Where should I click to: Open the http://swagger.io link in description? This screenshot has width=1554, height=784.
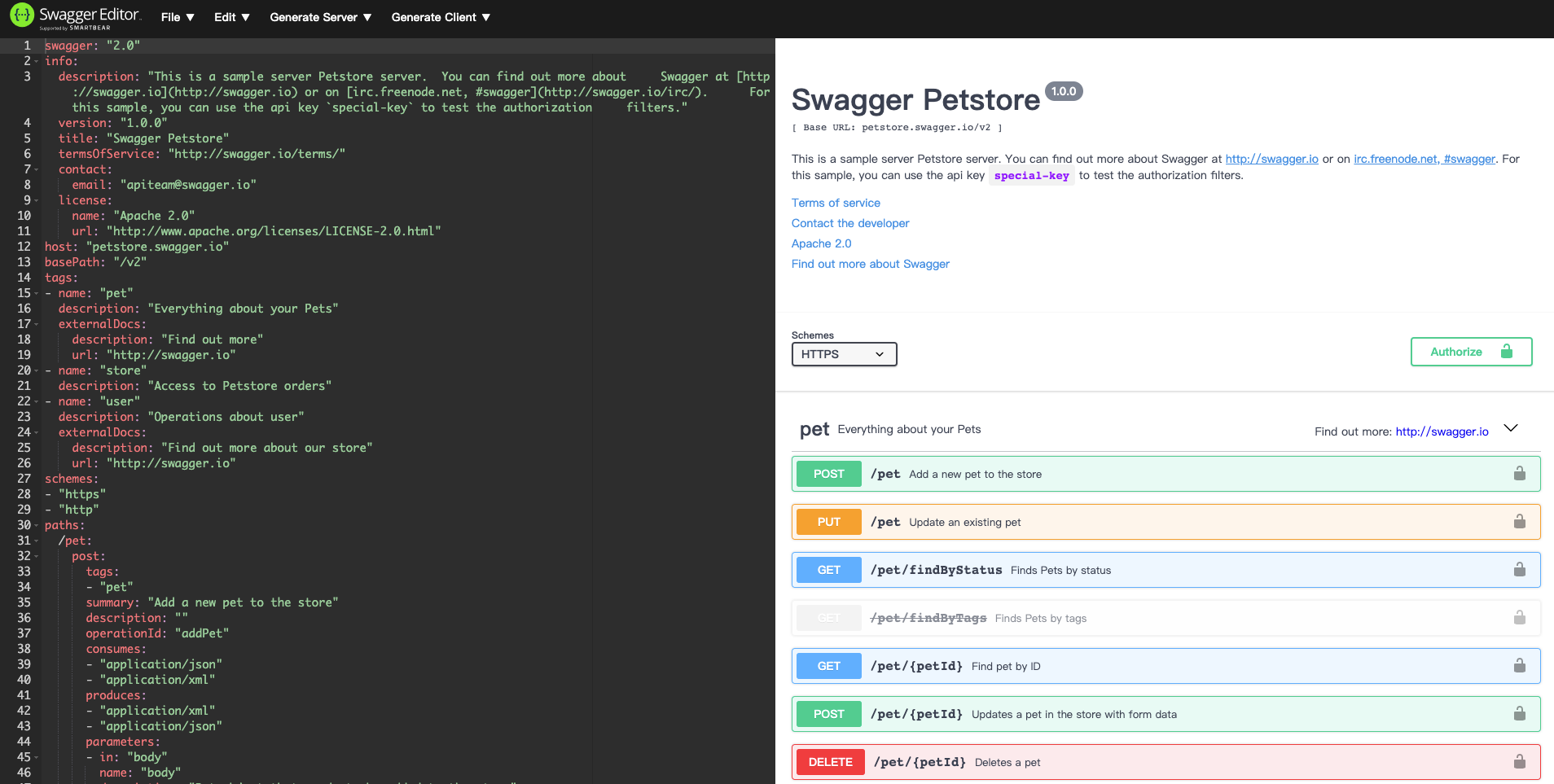1271,159
